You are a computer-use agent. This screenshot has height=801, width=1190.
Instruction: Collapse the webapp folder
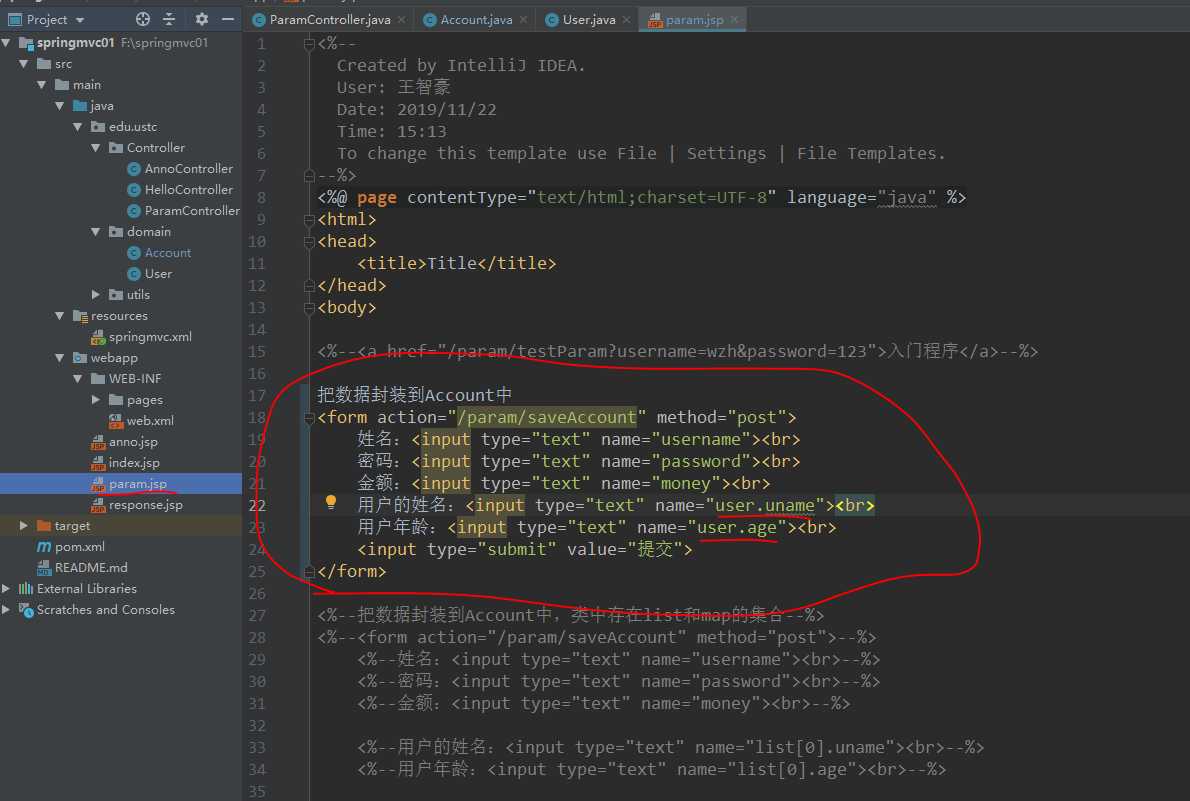click(x=60, y=358)
